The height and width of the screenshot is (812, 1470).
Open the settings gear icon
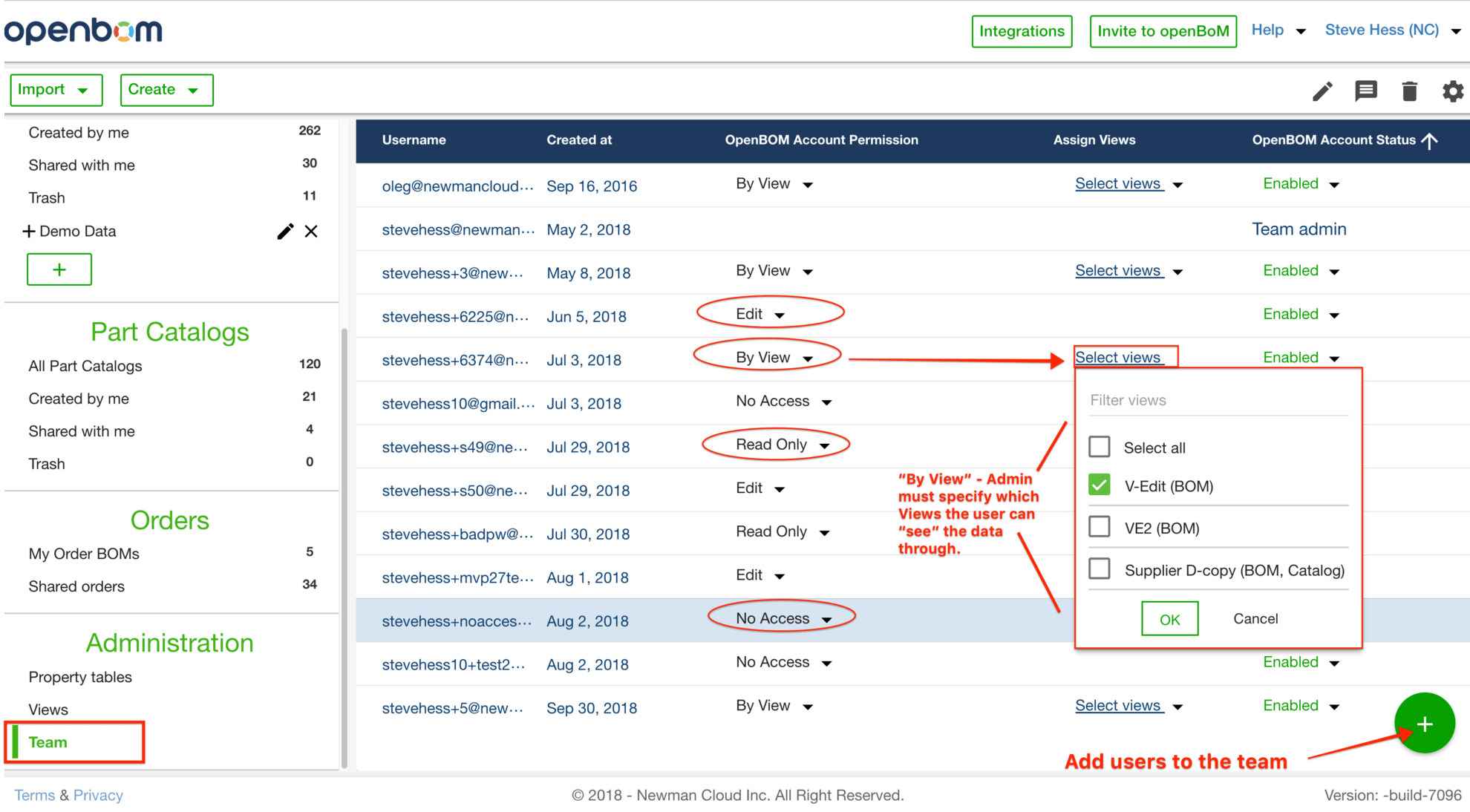click(1452, 91)
